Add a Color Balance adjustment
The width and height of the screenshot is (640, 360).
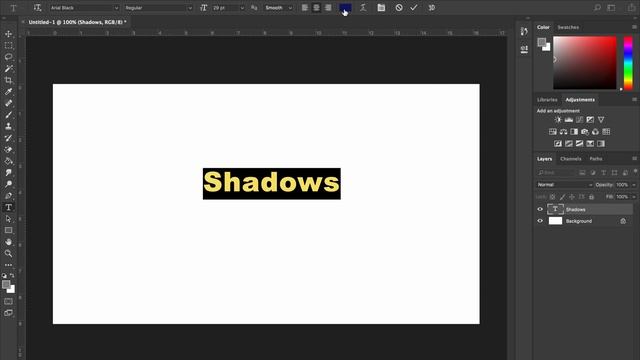(x=563, y=131)
